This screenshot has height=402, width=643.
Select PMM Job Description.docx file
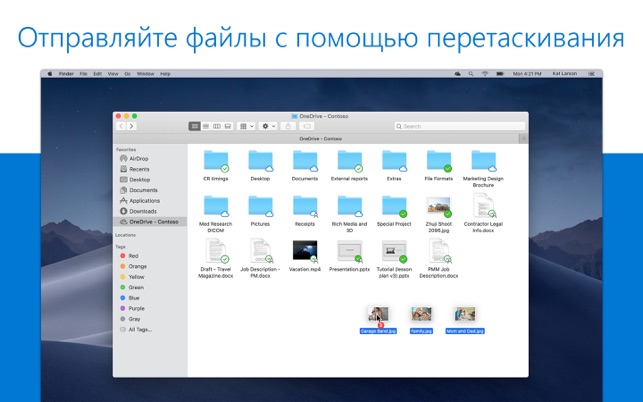(439, 251)
